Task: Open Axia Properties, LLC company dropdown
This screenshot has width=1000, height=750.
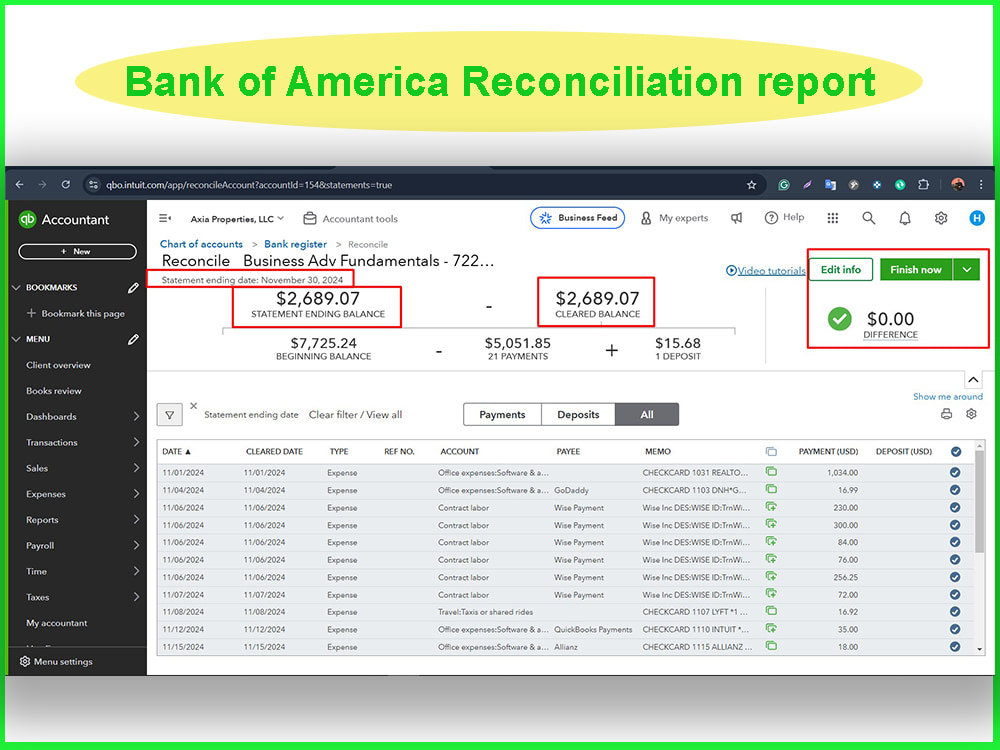Action: pyautogui.click(x=237, y=219)
